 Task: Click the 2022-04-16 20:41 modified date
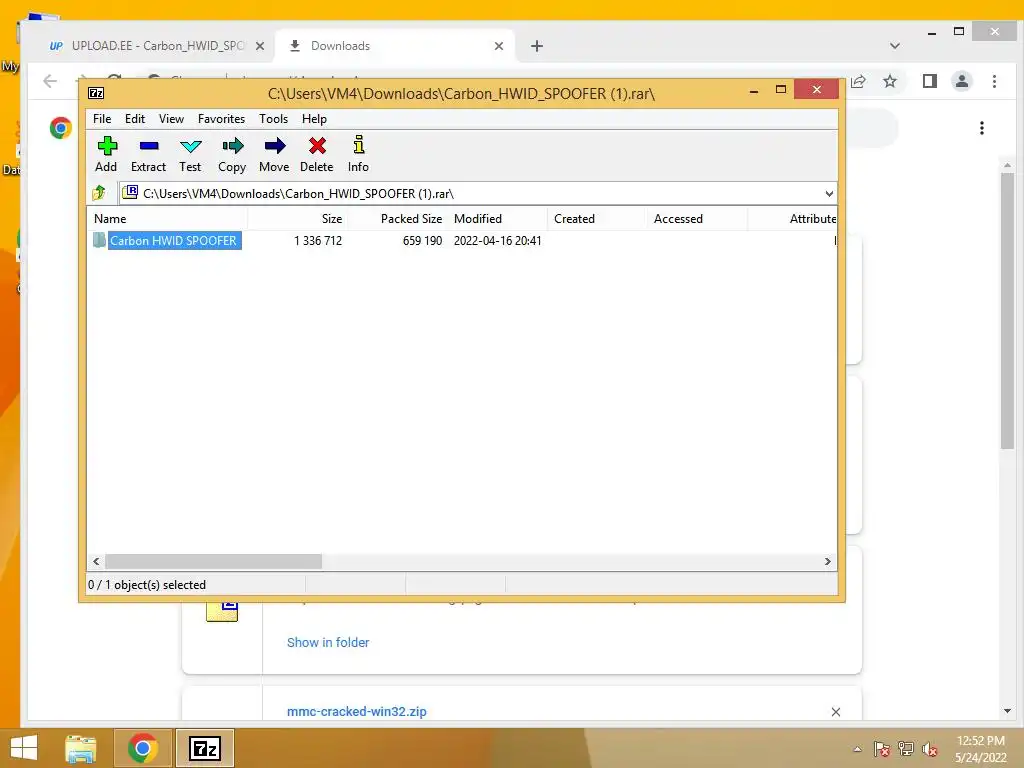498,240
